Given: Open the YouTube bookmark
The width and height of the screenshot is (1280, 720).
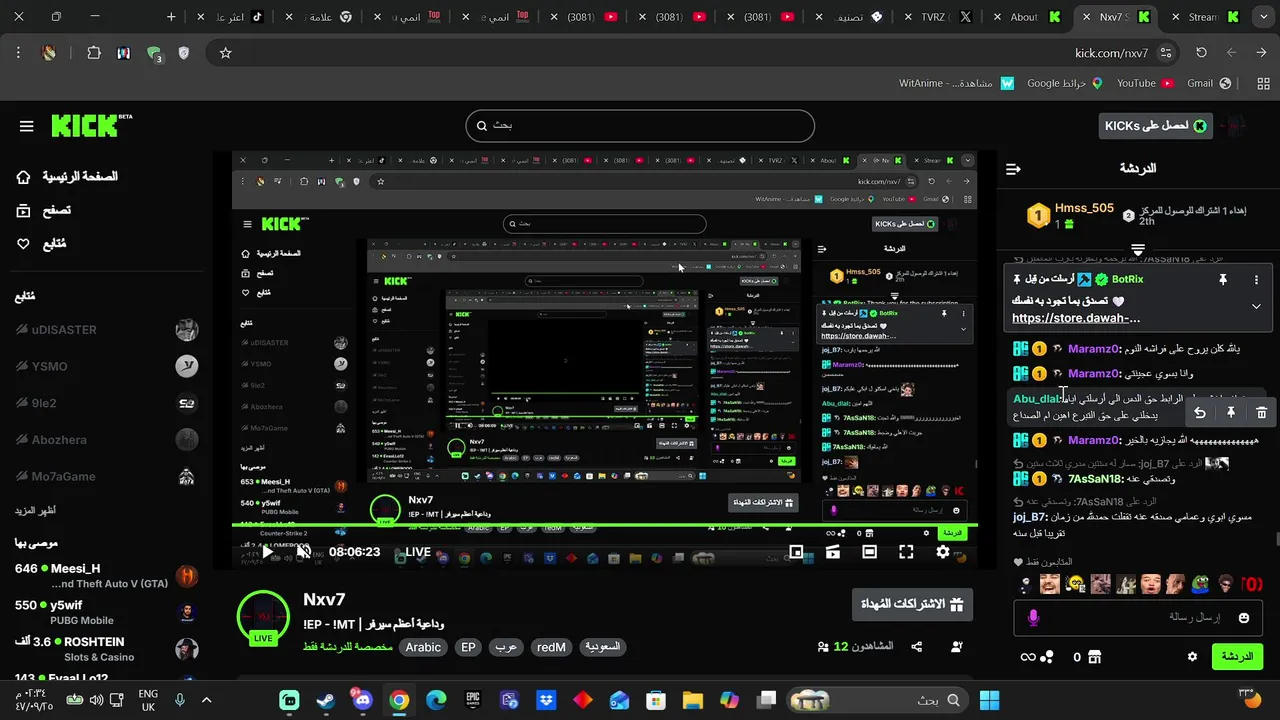Looking at the screenshot, I should 1145,83.
